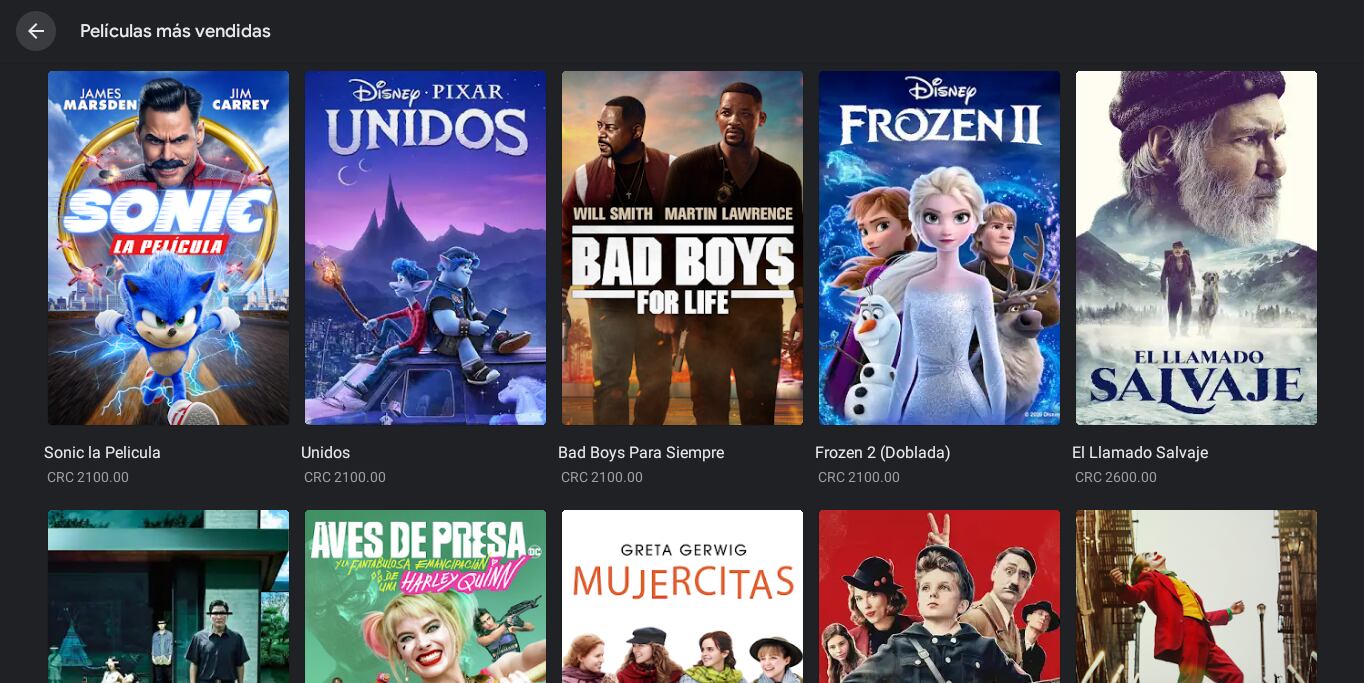
Task: Select the Mujercitas movie poster
Action: [682, 597]
